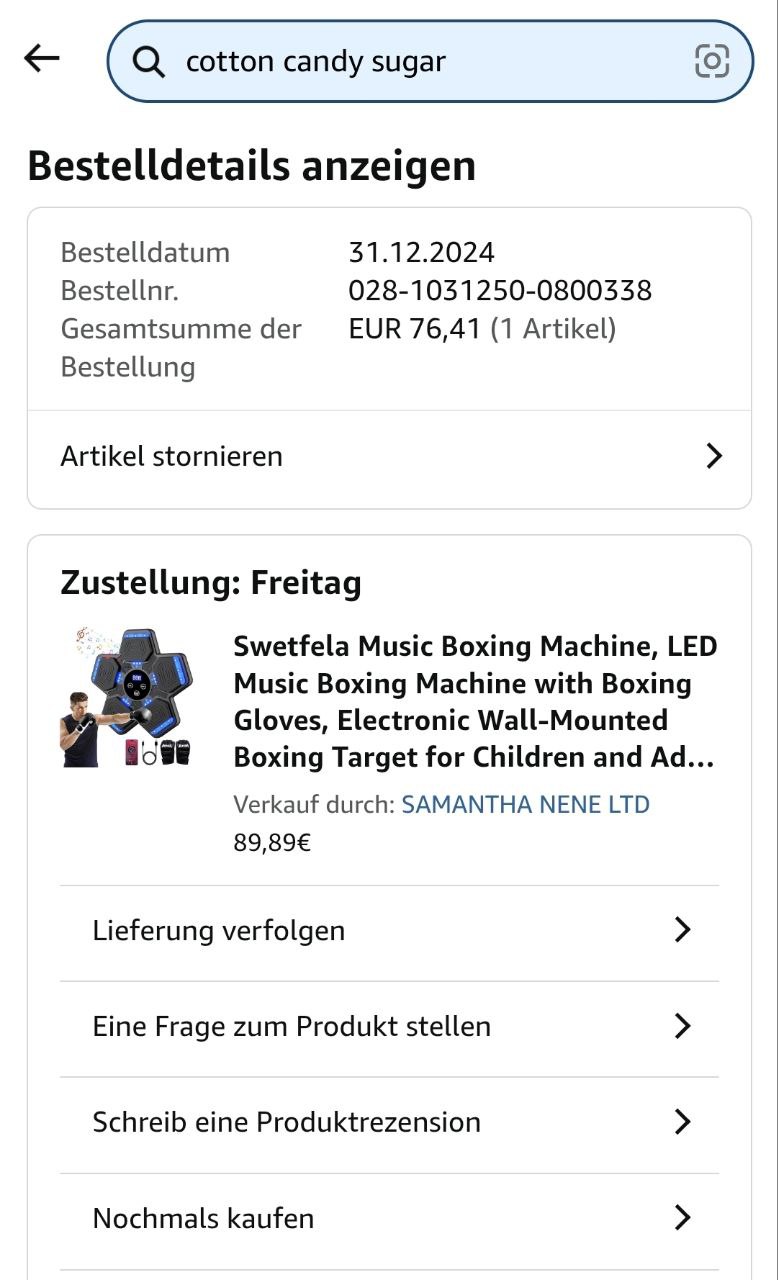Viewport: 778px width, 1280px height.
Task: Open camera lens visual search
Action: point(711,62)
